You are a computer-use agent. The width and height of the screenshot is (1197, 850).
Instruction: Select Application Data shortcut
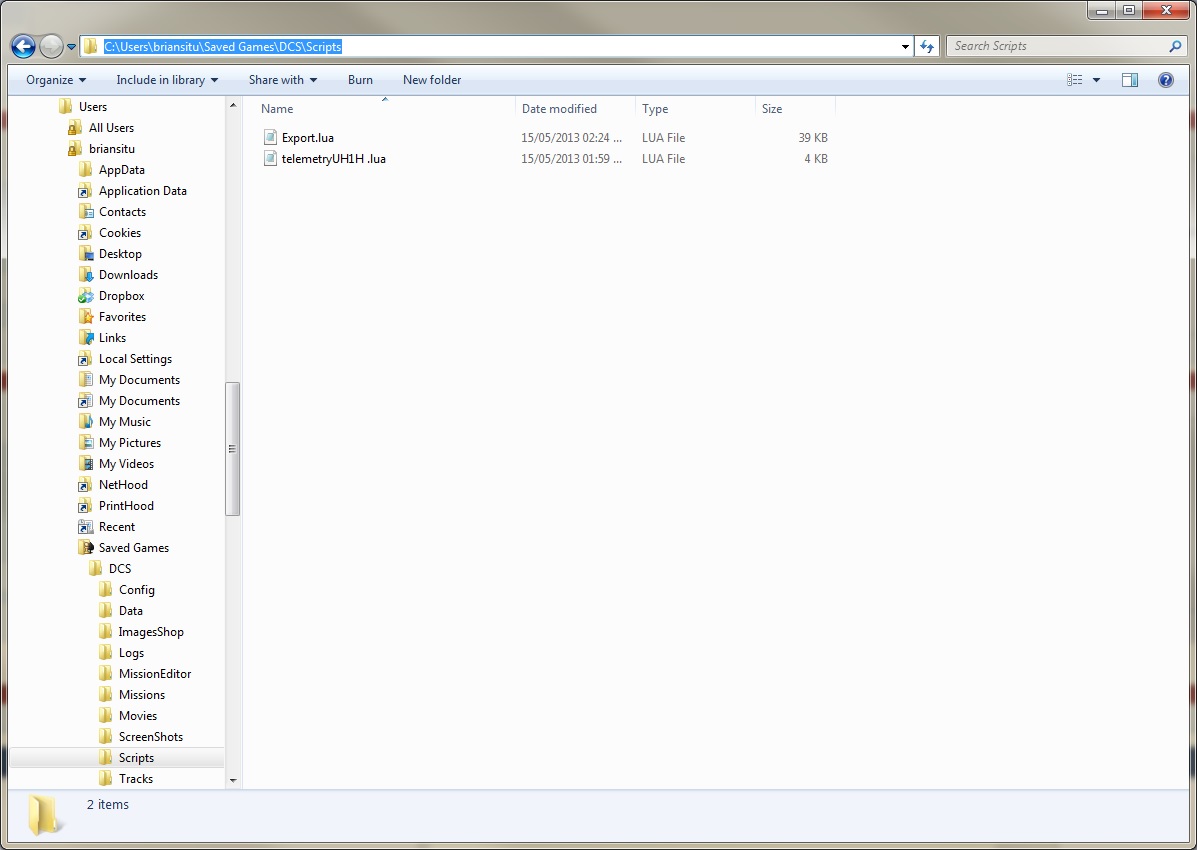pos(143,191)
